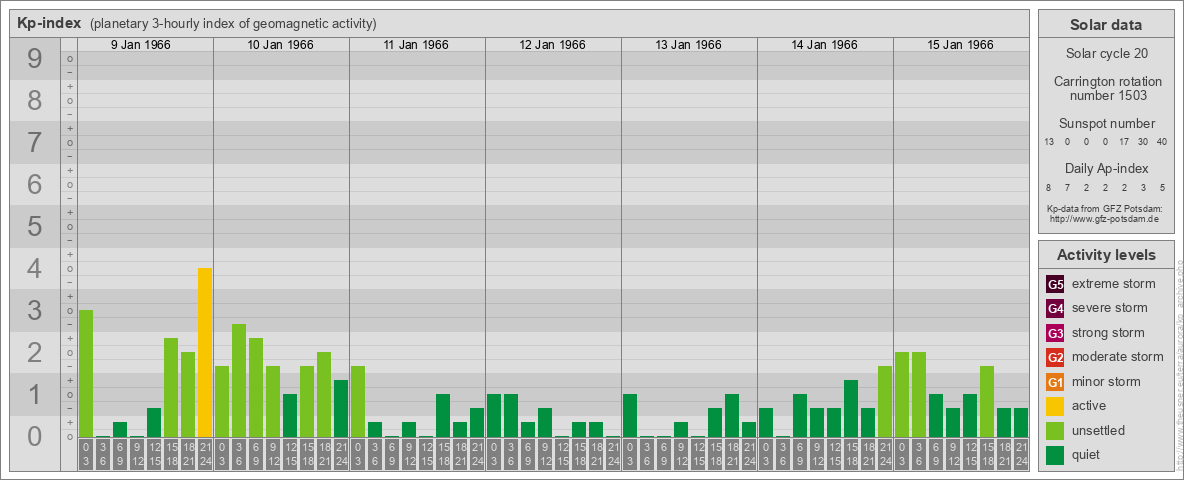Click the 11 Jan 0-3h light green bar

pyautogui.click(x=358, y=402)
